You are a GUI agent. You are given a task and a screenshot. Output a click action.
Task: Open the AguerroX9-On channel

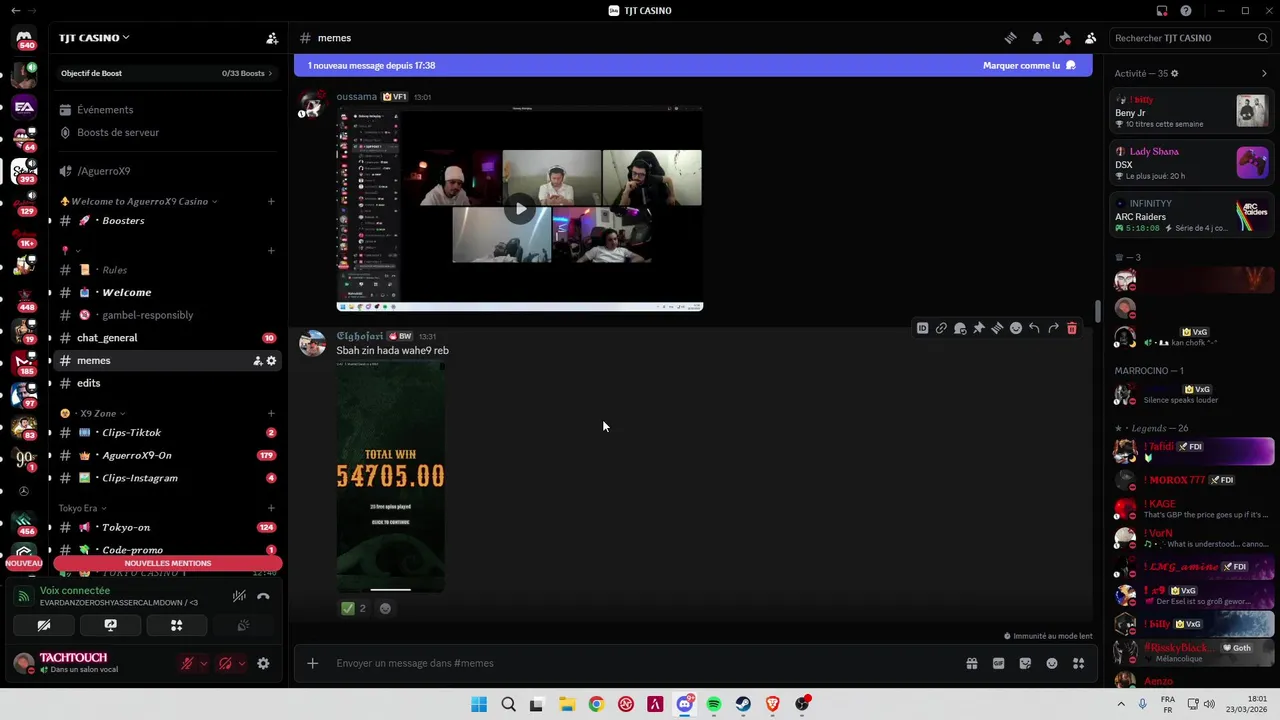167,455
